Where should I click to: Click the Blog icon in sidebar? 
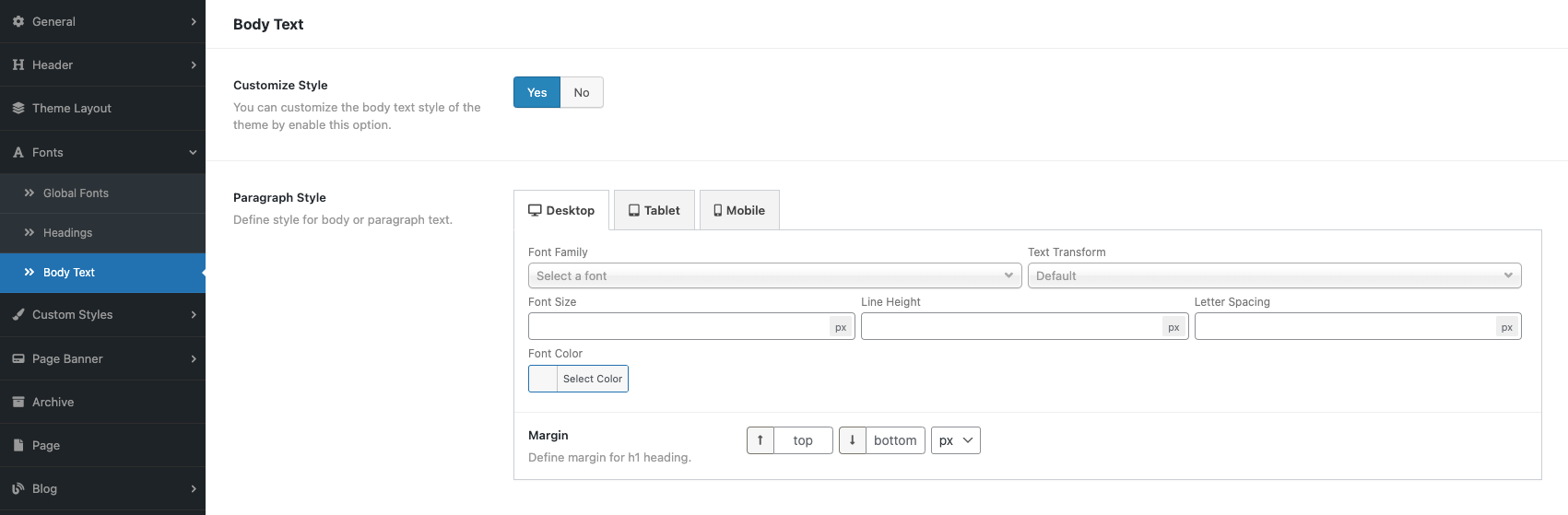pos(18,488)
